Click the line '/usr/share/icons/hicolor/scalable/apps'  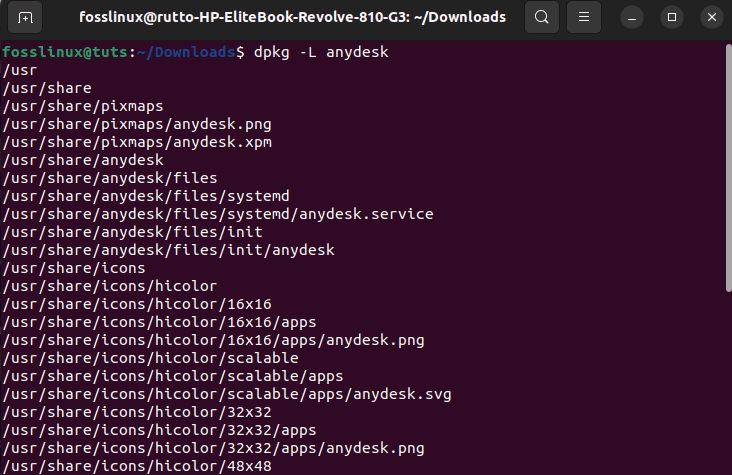(173, 376)
